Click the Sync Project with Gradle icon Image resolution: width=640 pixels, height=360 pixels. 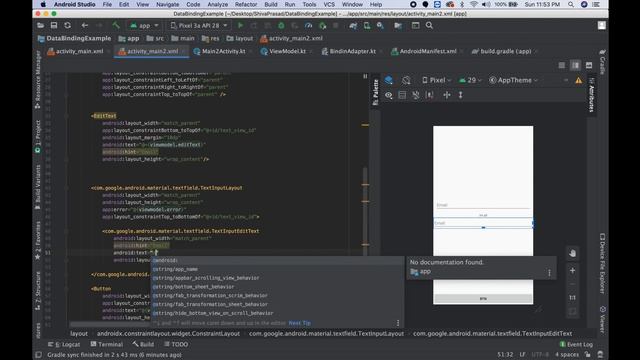click(353, 25)
